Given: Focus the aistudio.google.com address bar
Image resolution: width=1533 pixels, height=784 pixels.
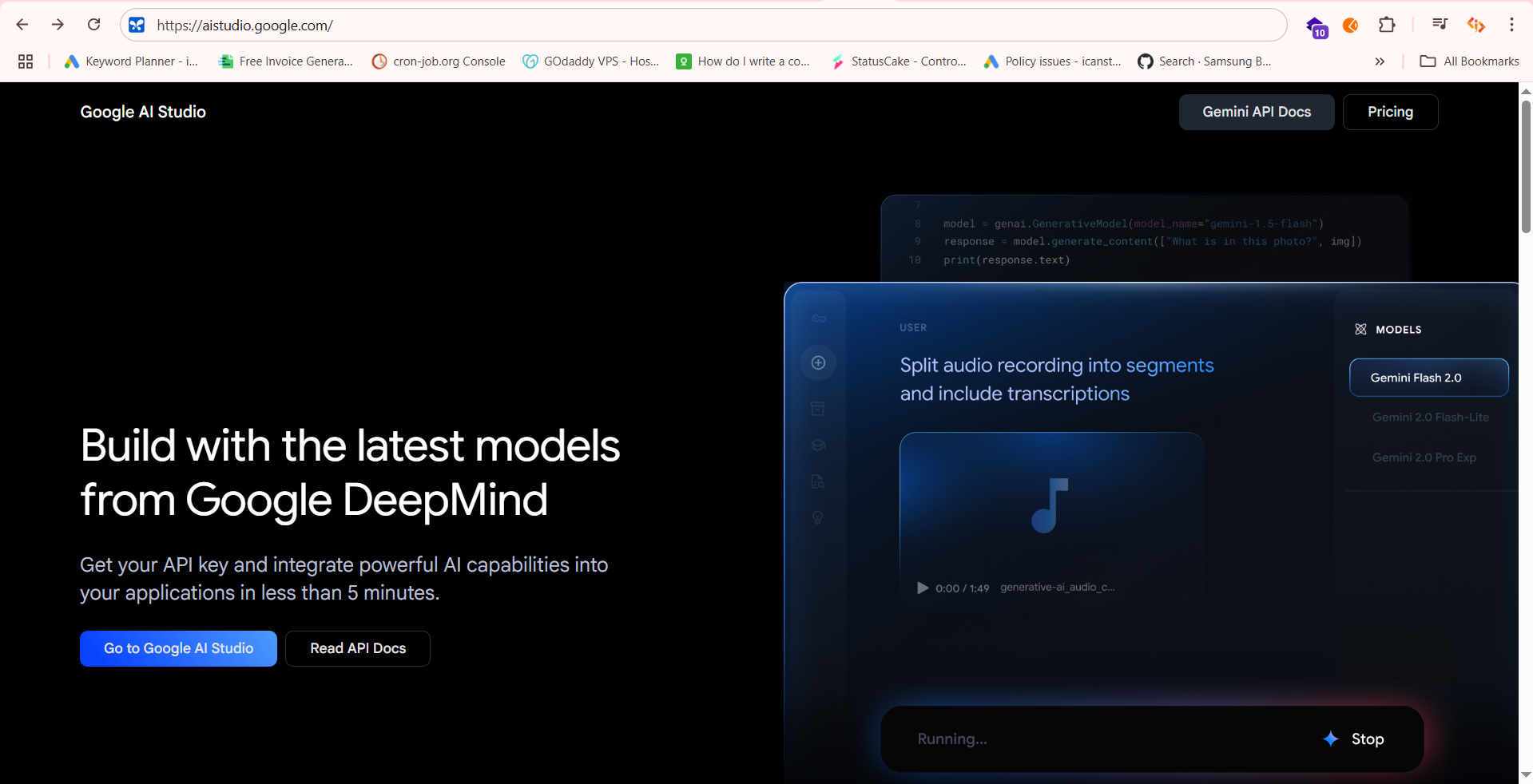Looking at the screenshot, I should pos(703,25).
